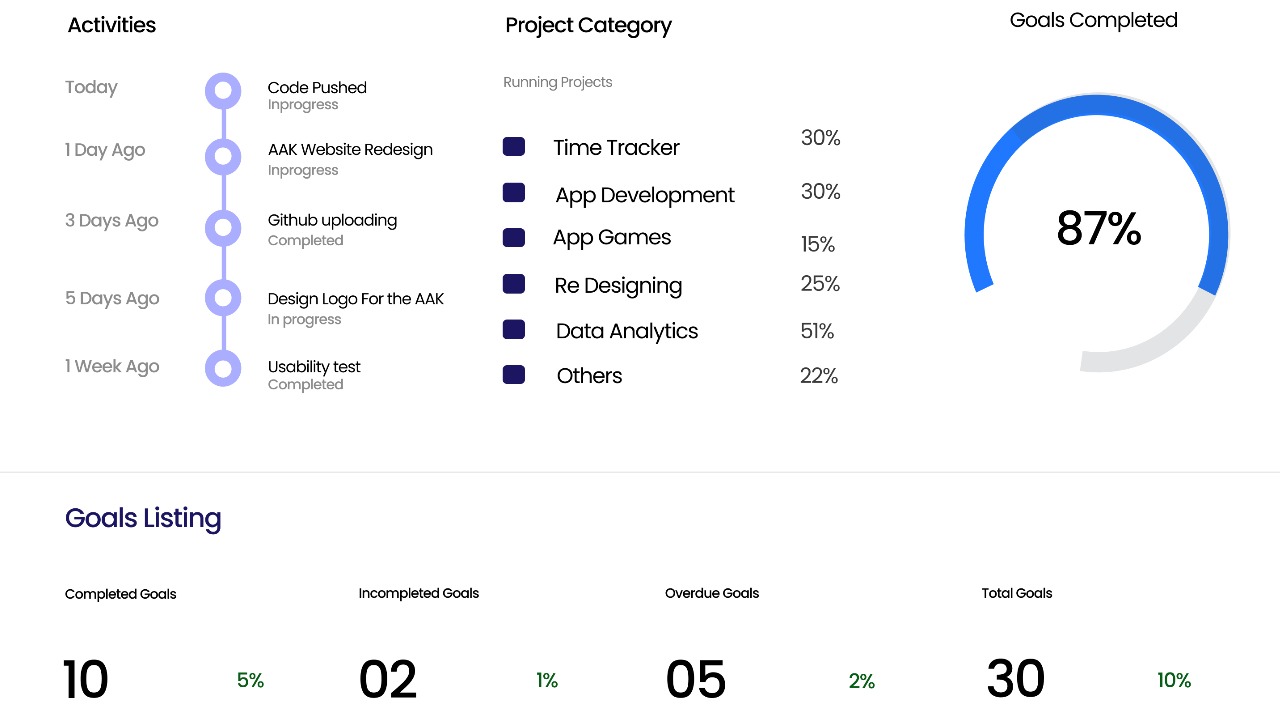Click the 87% goals completed ring

pos(1097,230)
